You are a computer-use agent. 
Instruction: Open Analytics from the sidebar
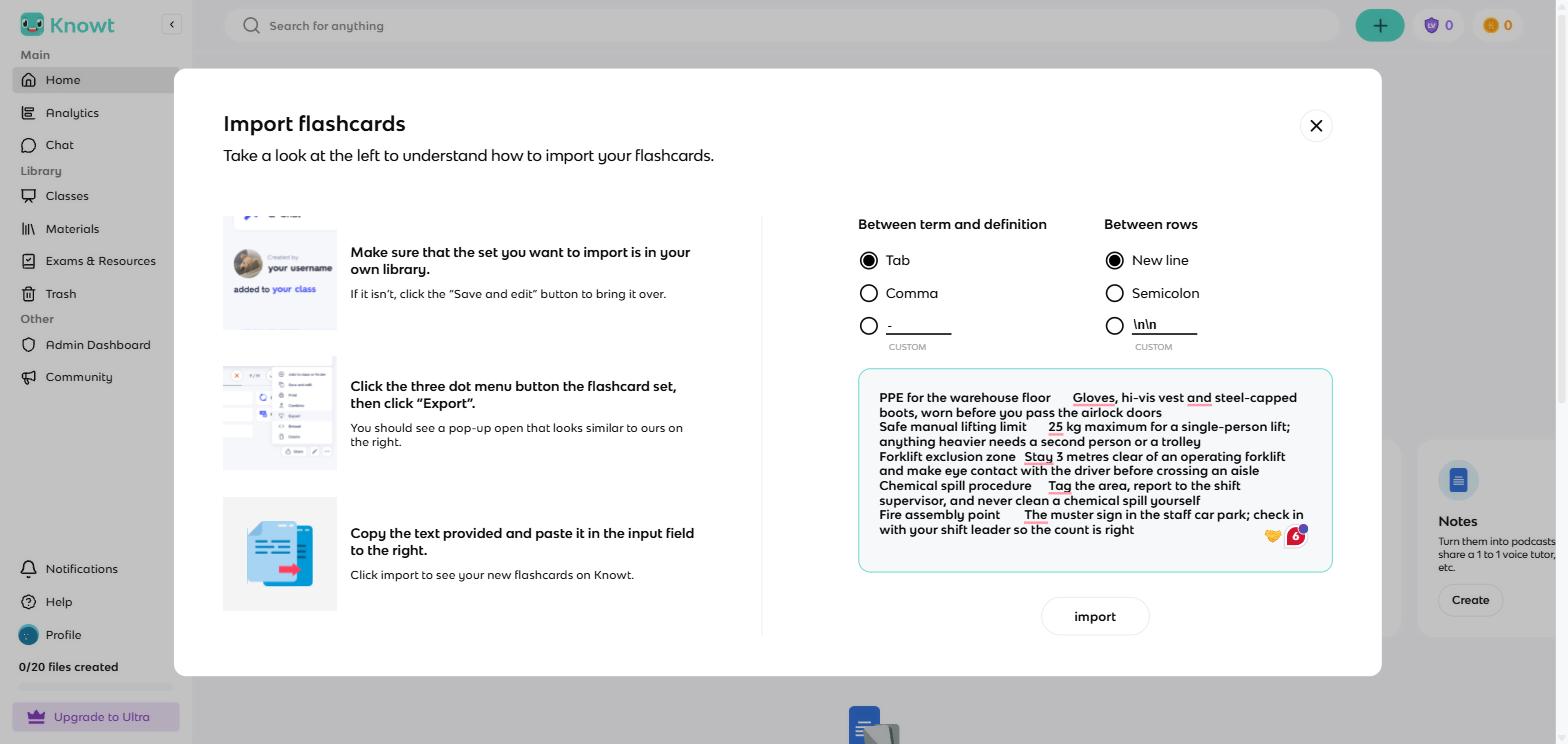96,113
